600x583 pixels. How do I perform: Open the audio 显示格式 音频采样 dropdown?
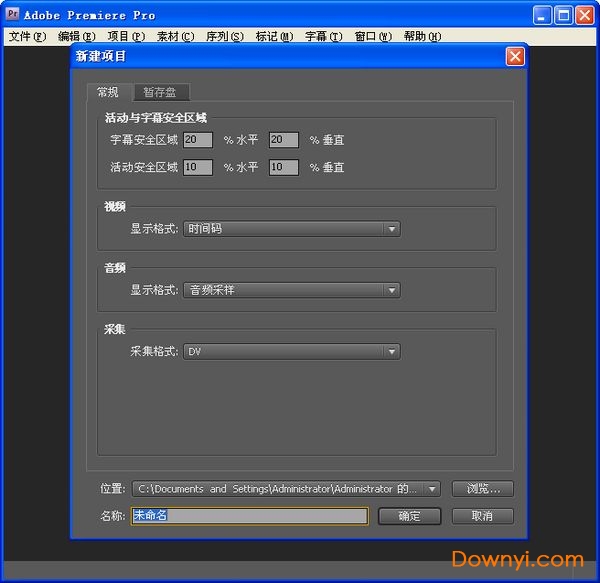(x=292, y=290)
